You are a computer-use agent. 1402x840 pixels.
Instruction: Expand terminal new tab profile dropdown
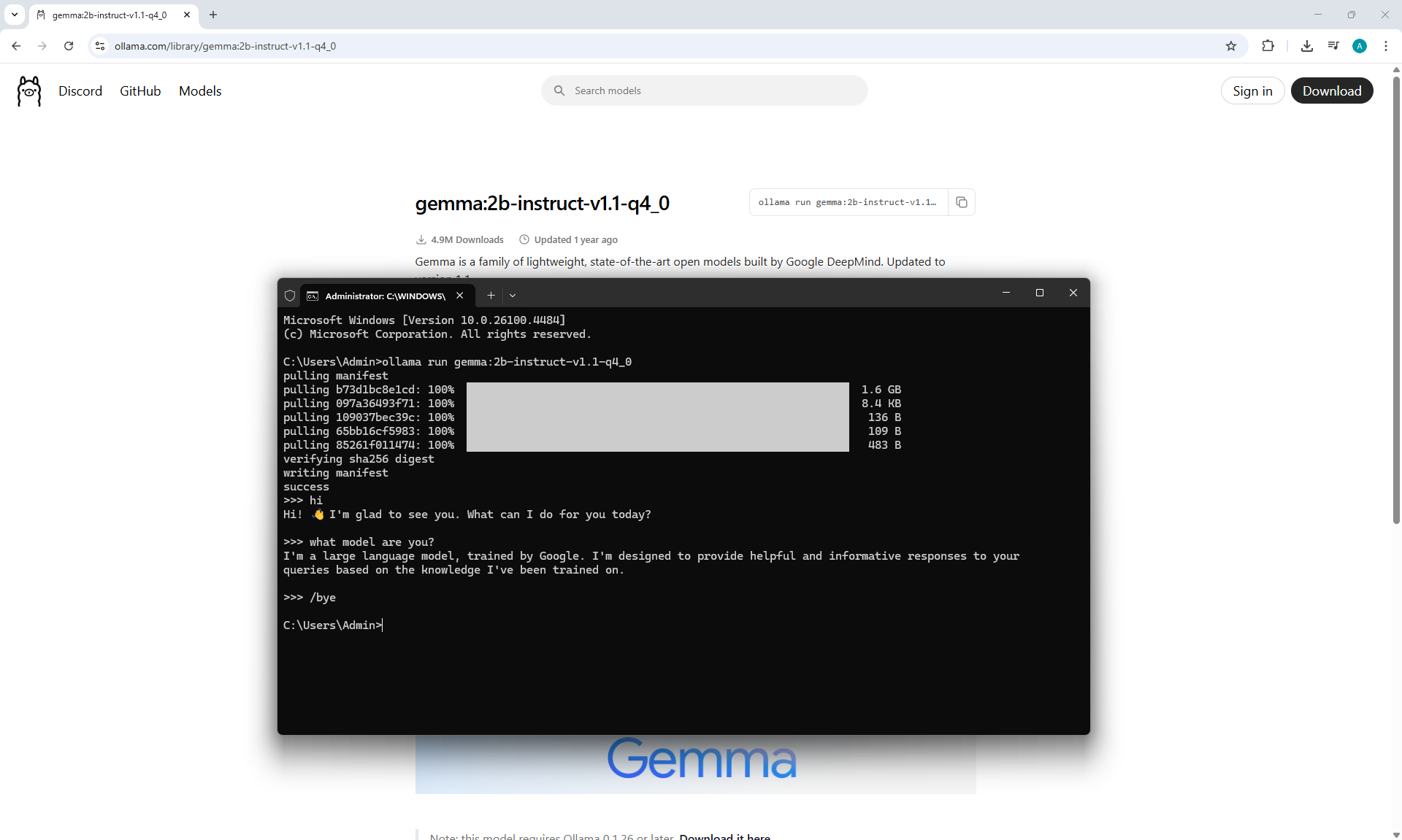click(513, 296)
